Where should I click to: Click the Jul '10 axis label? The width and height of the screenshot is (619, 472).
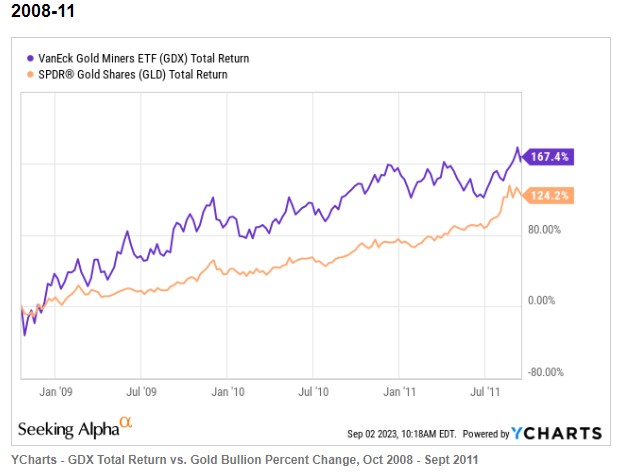(x=313, y=392)
